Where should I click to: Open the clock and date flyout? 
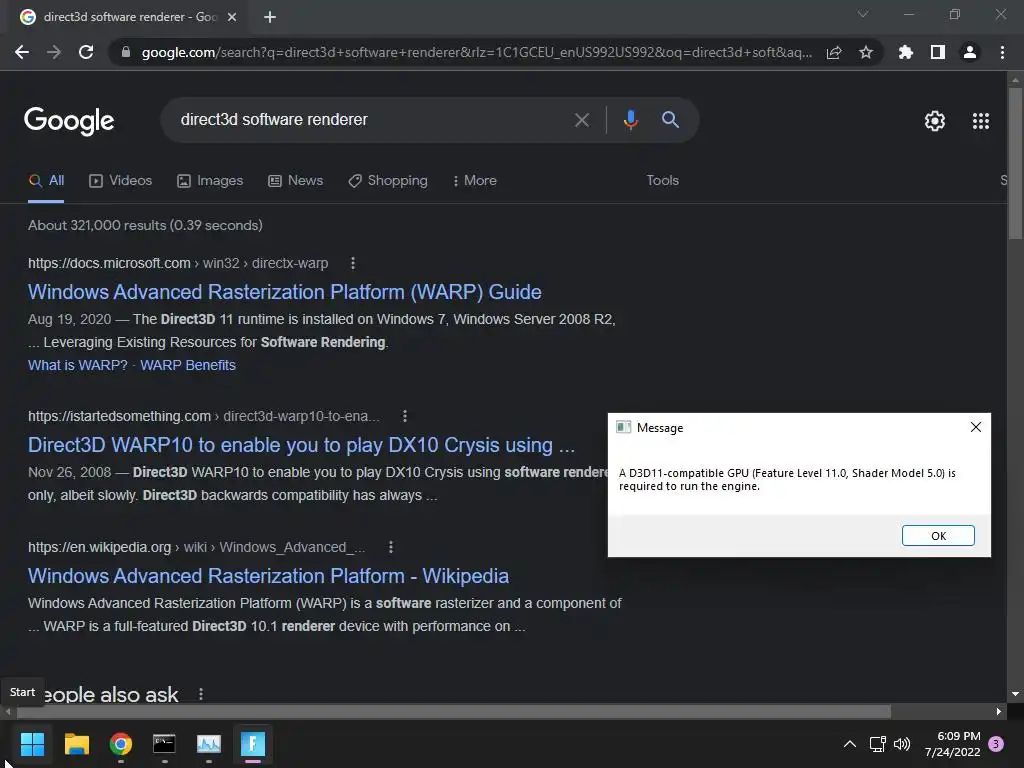pyautogui.click(x=952, y=744)
